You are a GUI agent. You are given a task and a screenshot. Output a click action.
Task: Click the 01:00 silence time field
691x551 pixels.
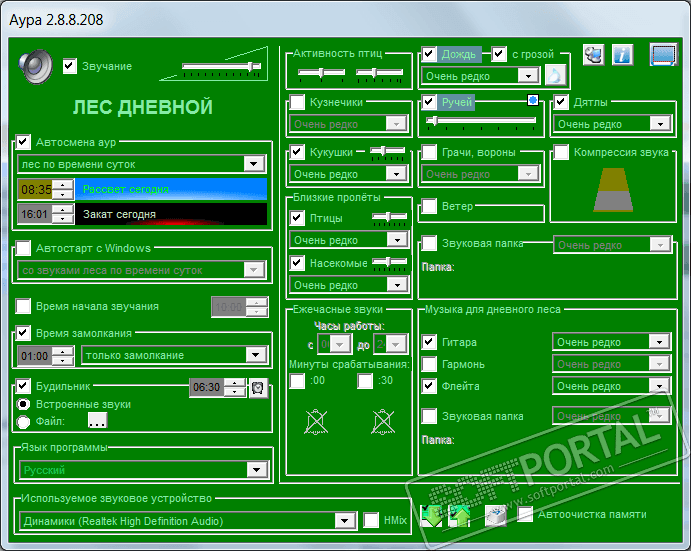(35, 356)
